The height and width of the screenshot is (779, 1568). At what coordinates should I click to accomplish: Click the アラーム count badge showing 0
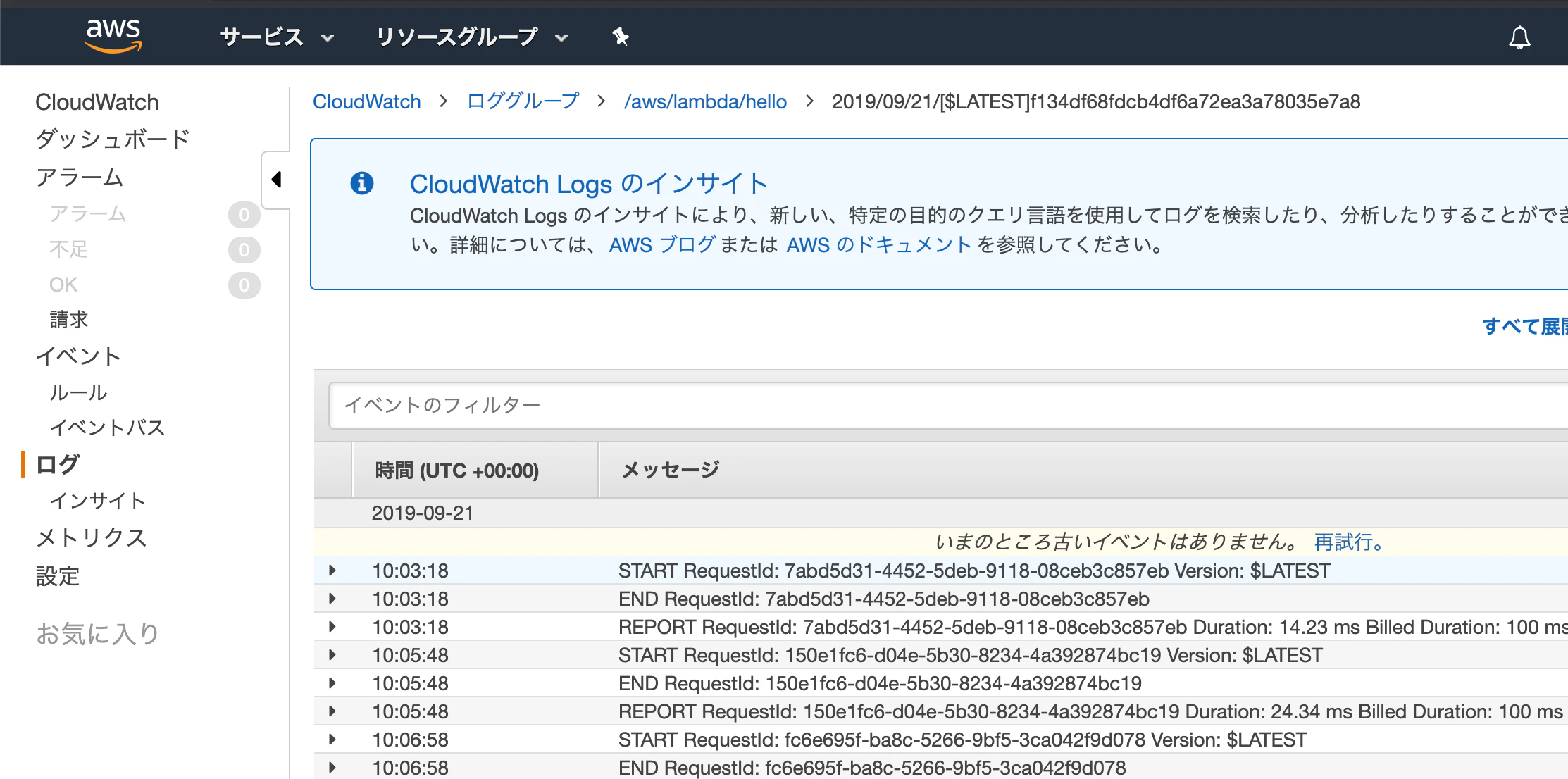pyautogui.click(x=244, y=214)
